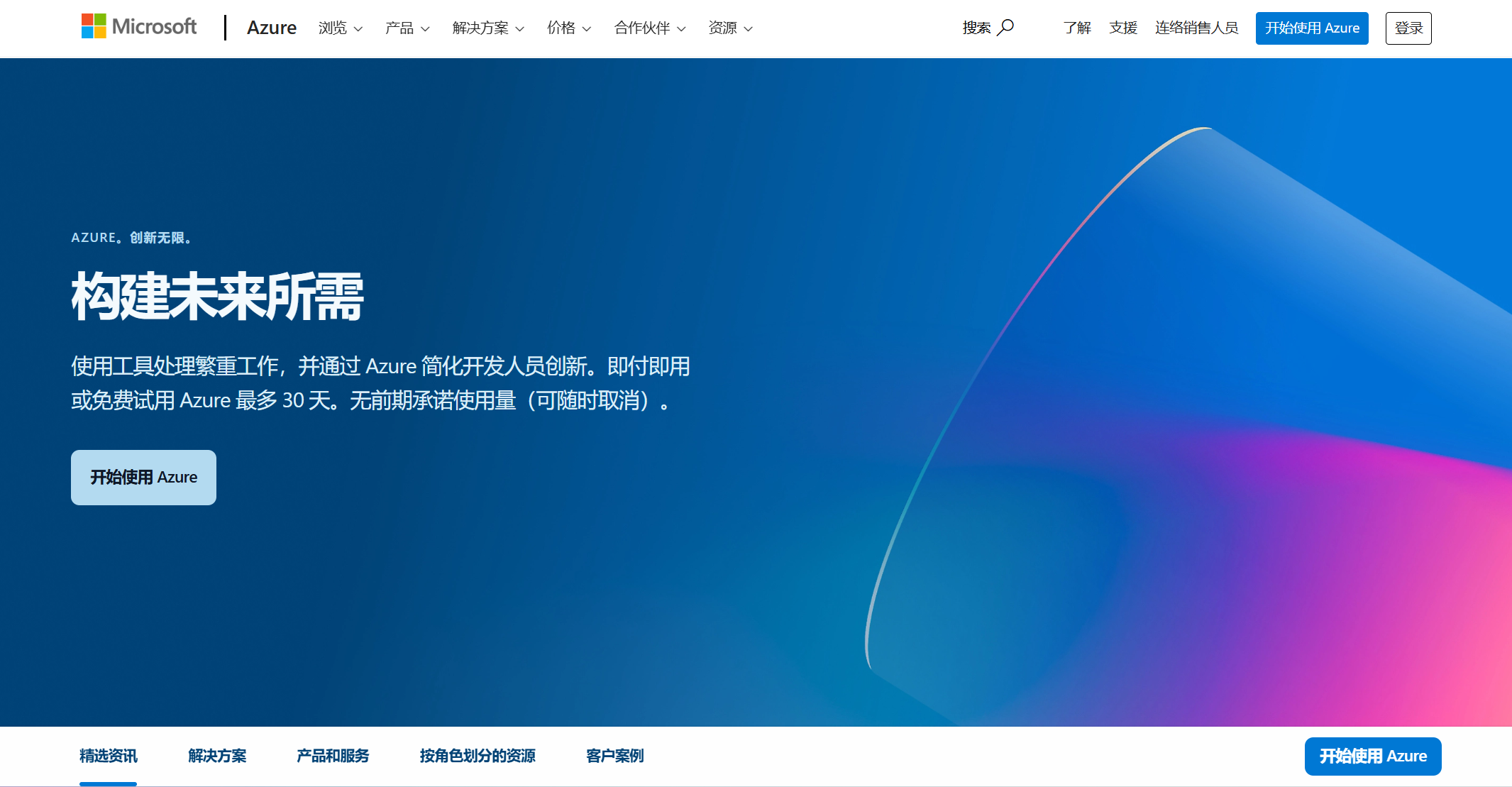This screenshot has width=1512, height=787.
Task: Click the 了解 link
Action: pyautogui.click(x=1076, y=28)
